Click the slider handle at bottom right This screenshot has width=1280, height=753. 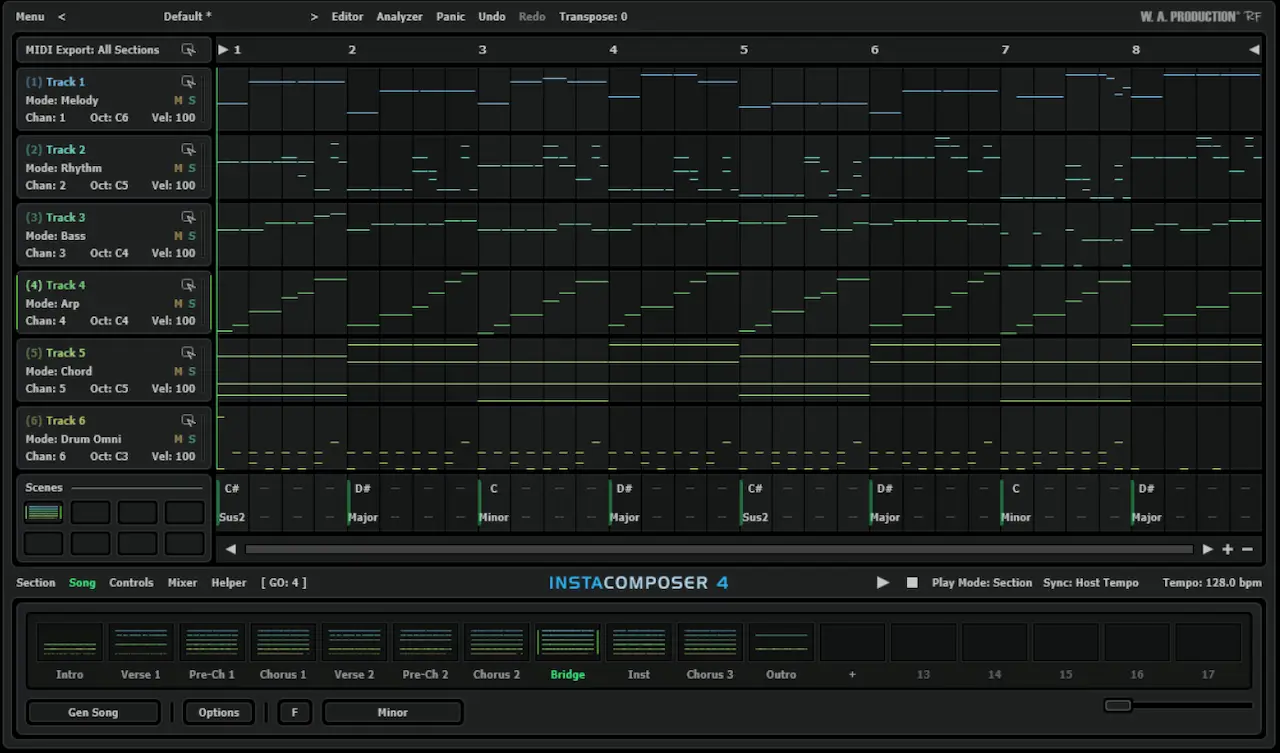coord(1118,705)
